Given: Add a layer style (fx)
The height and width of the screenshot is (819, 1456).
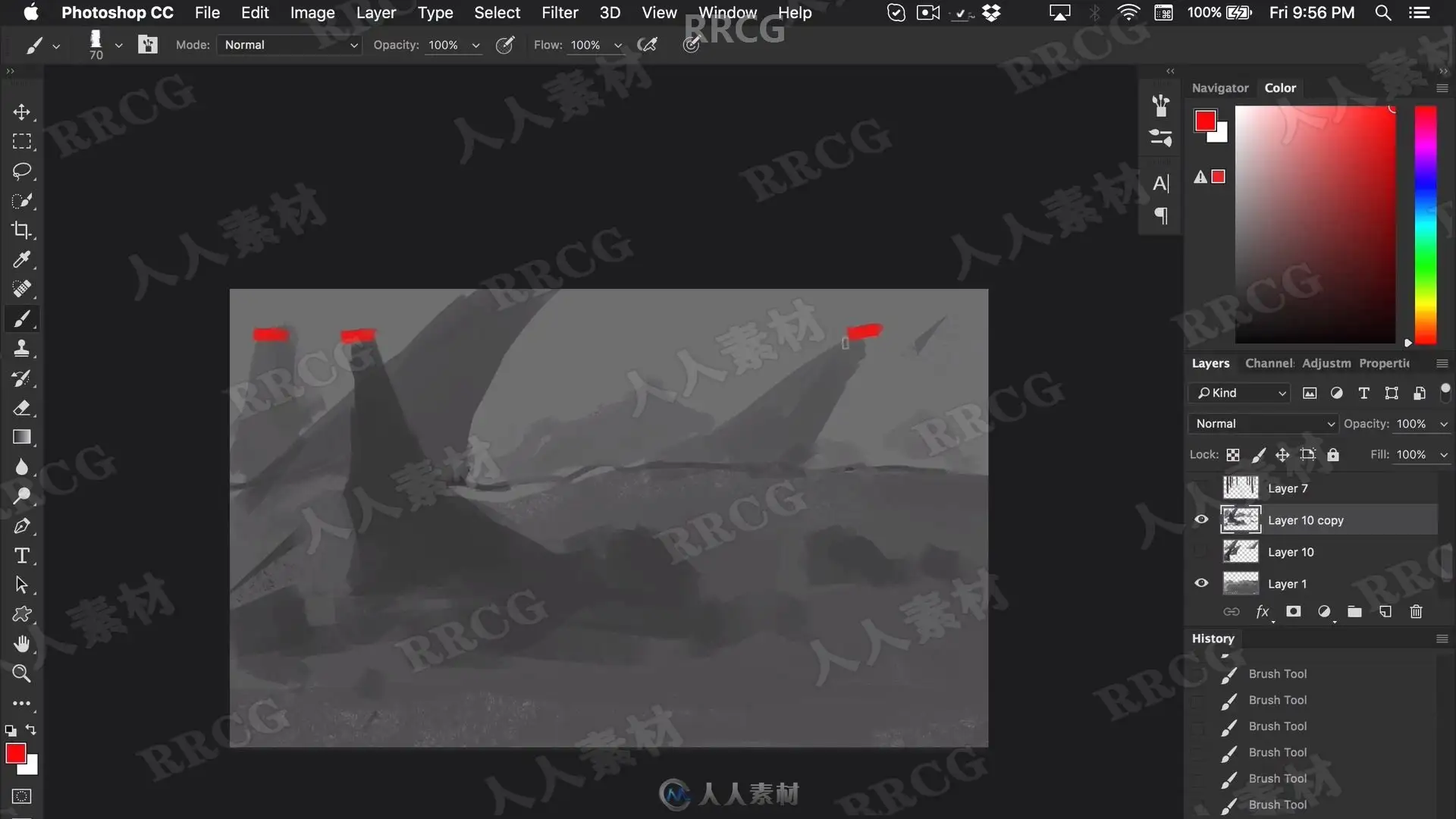Looking at the screenshot, I should (x=1263, y=611).
